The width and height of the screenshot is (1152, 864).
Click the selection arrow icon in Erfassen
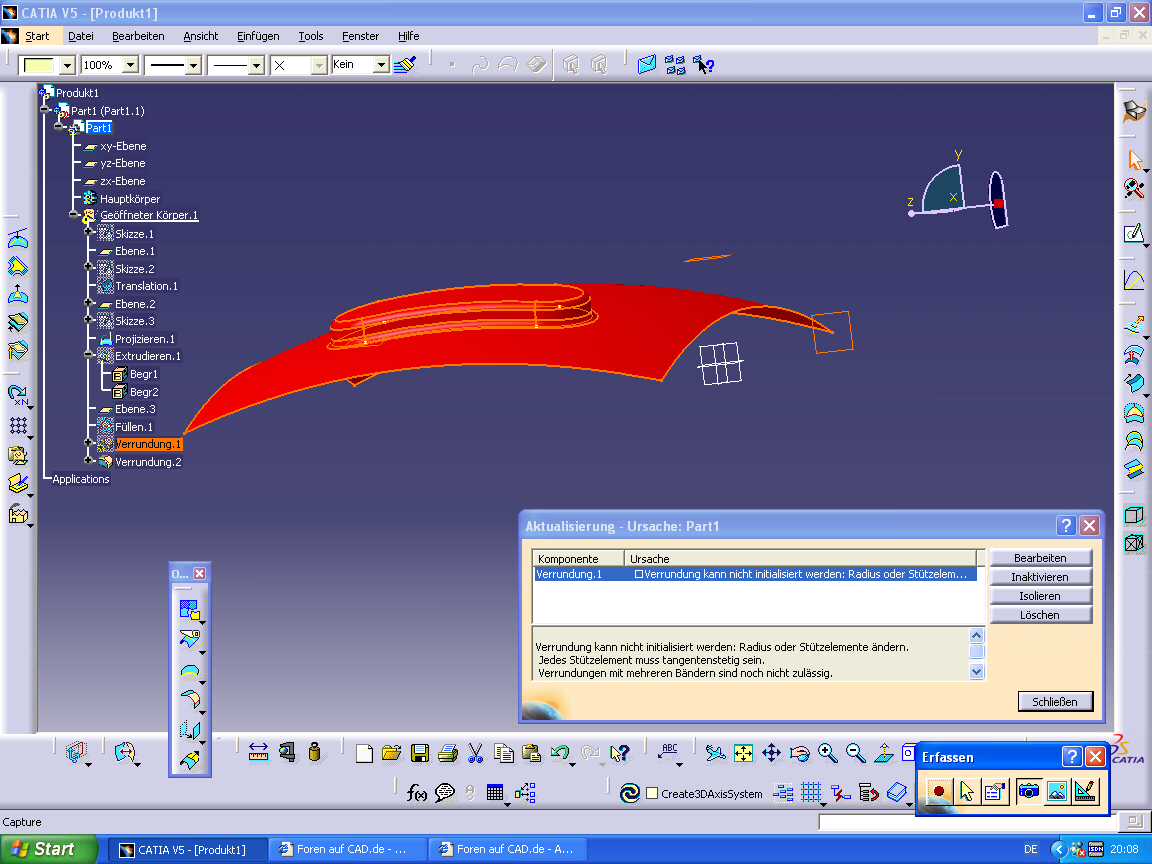[966, 791]
